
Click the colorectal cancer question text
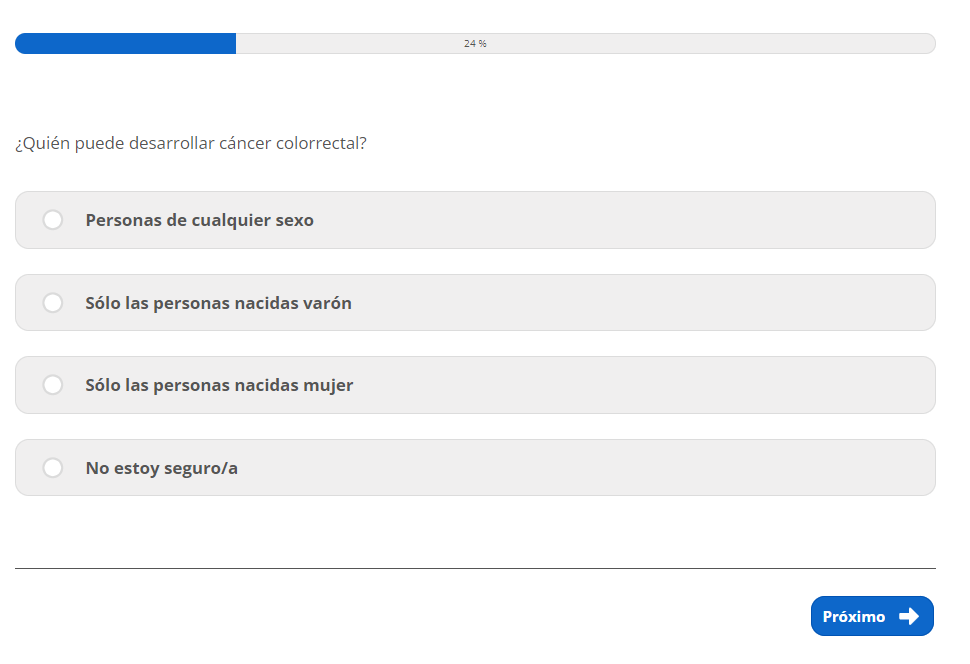[x=190, y=144]
